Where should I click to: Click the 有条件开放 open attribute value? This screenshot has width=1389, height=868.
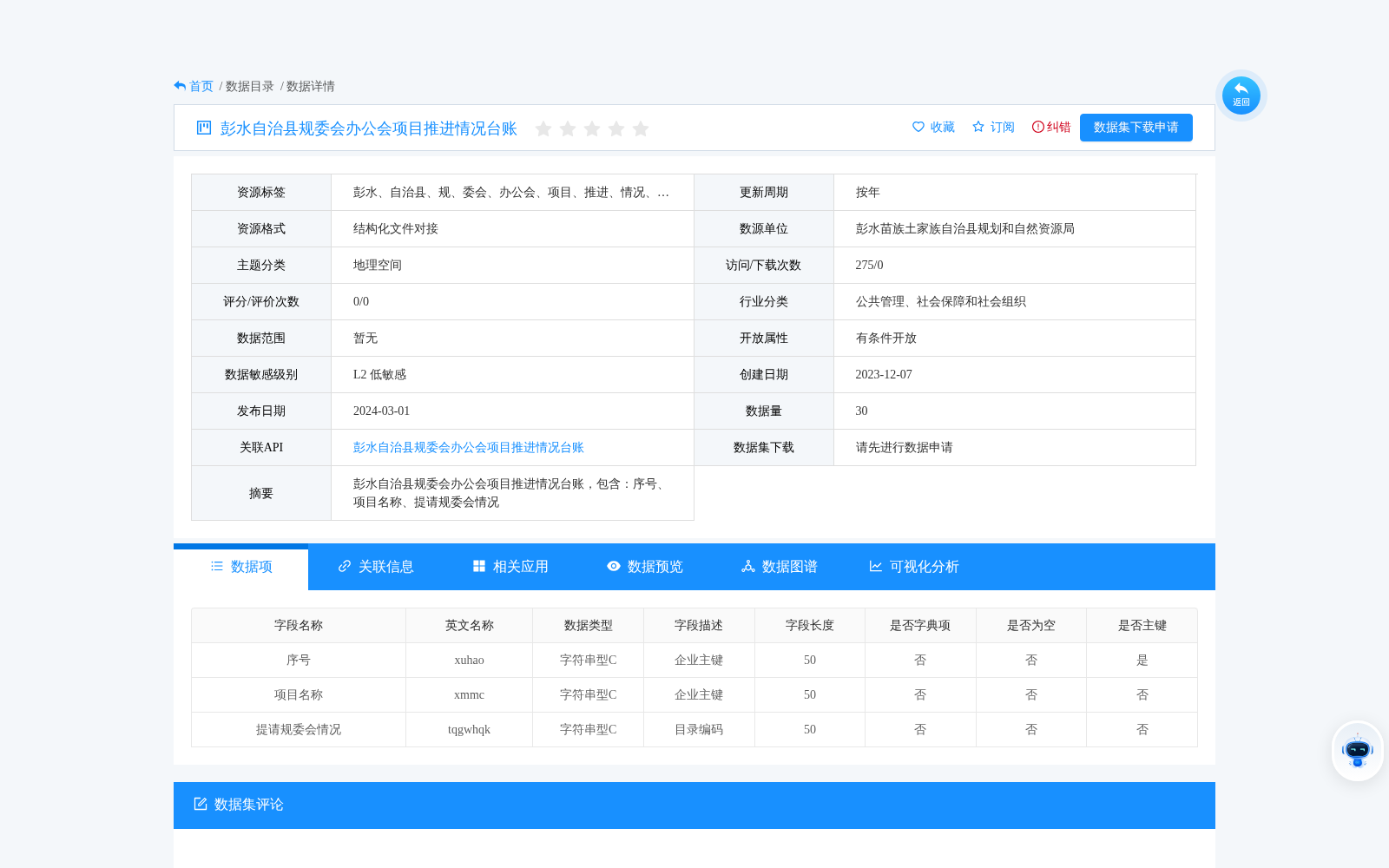coord(886,339)
